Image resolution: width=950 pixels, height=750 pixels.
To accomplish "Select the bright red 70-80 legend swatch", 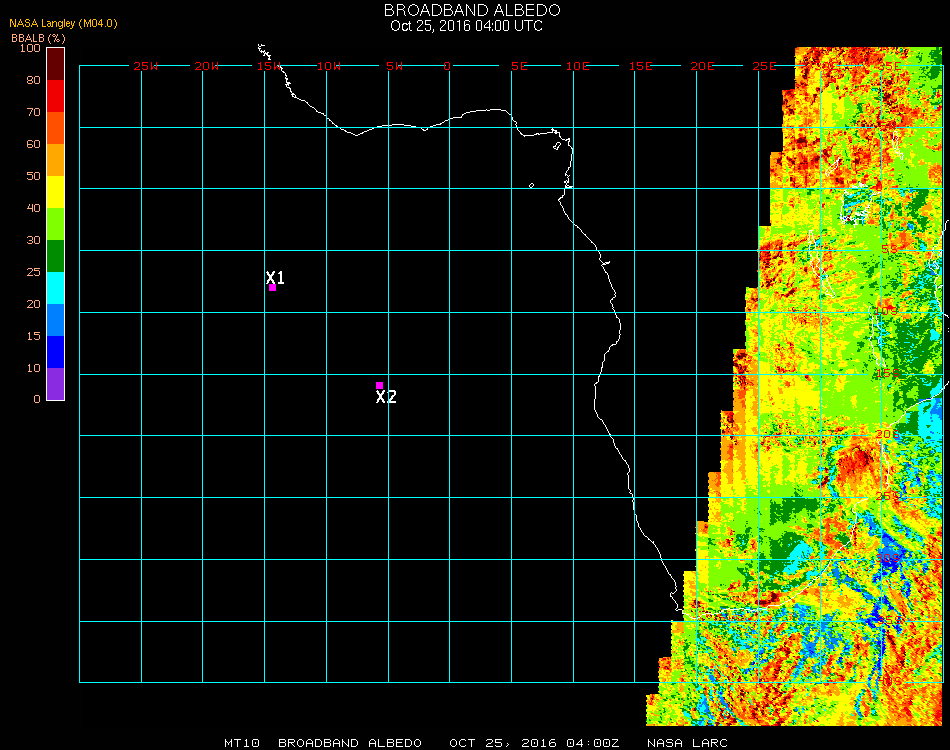I will (x=55, y=96).
